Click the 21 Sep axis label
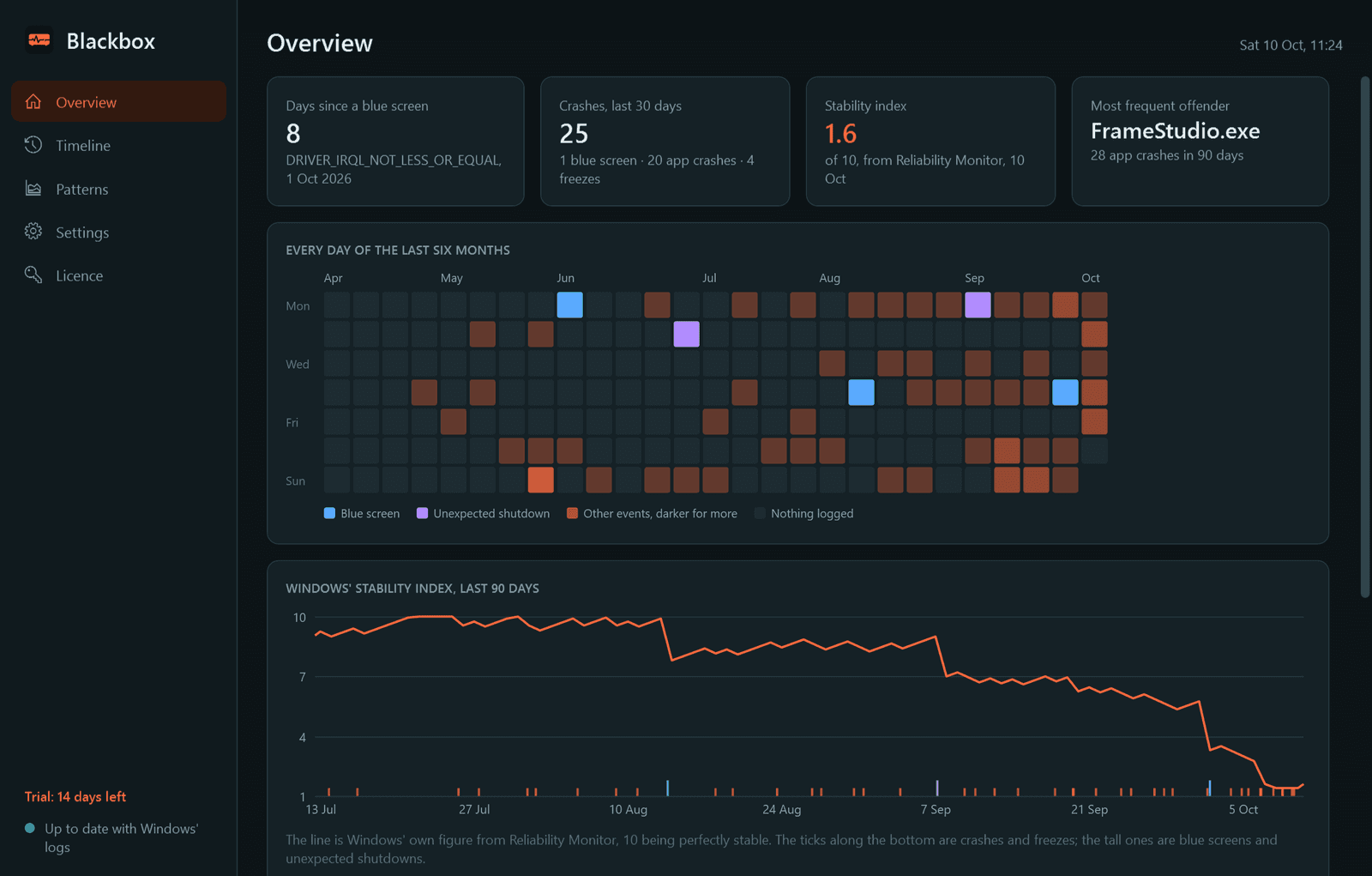Image resolution: width=1372 pixels, height=876 pixels. point(1089,809)
